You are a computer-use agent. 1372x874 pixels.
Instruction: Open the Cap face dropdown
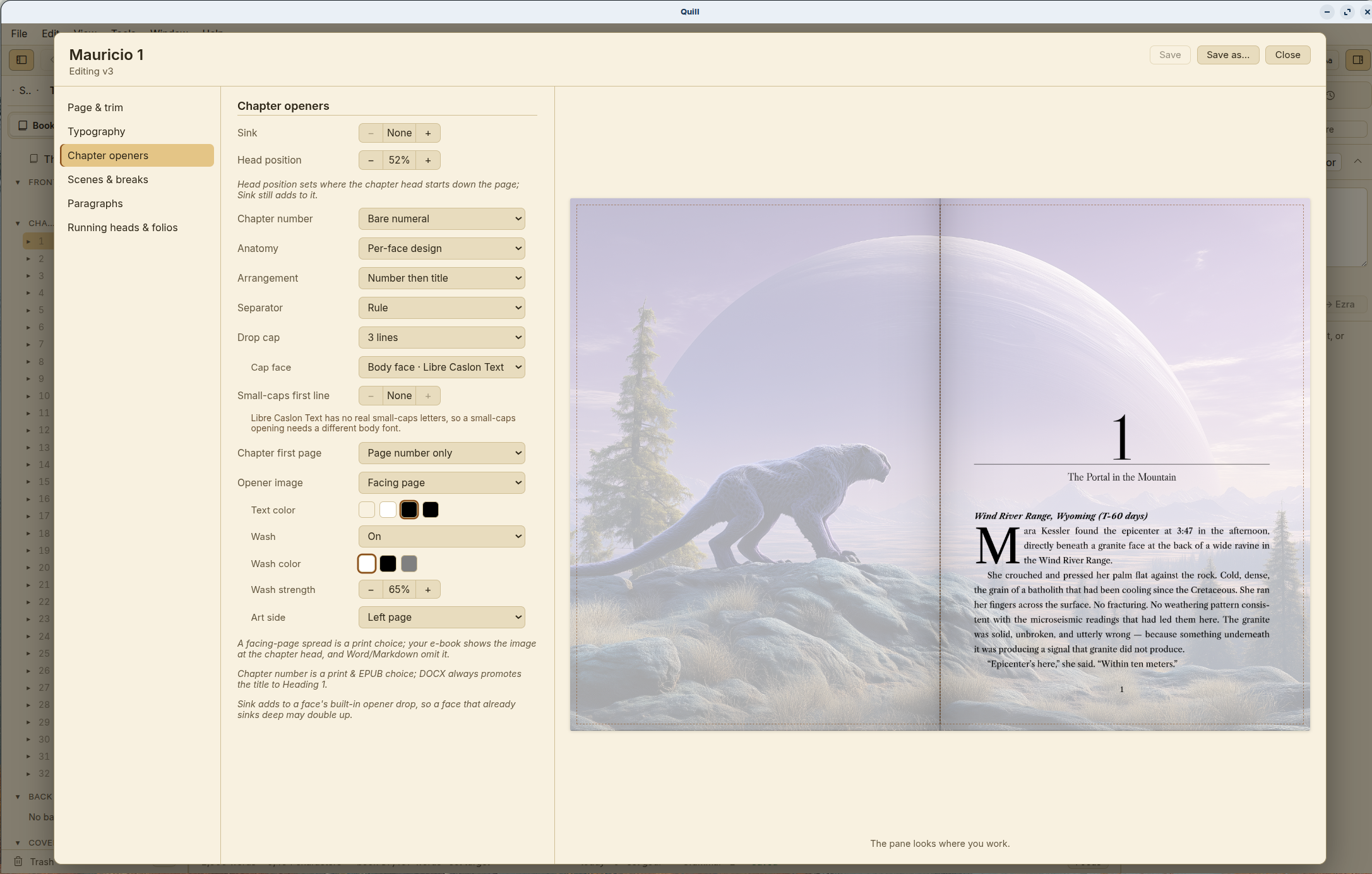442,368
